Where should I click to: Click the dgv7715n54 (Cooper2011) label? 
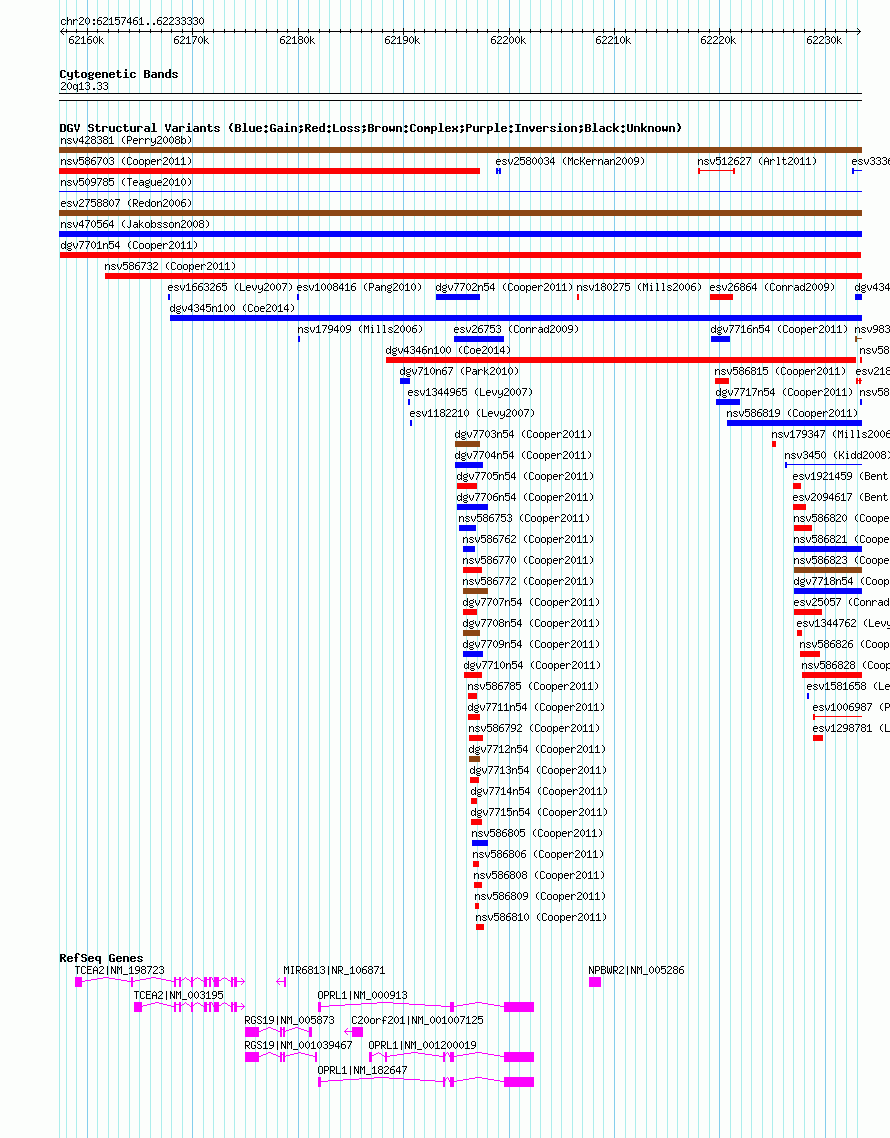[x=539, y=814]
